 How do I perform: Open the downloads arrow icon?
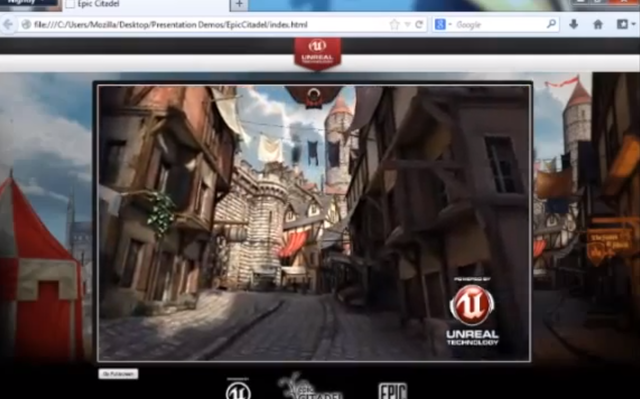(x=573, y=24)
